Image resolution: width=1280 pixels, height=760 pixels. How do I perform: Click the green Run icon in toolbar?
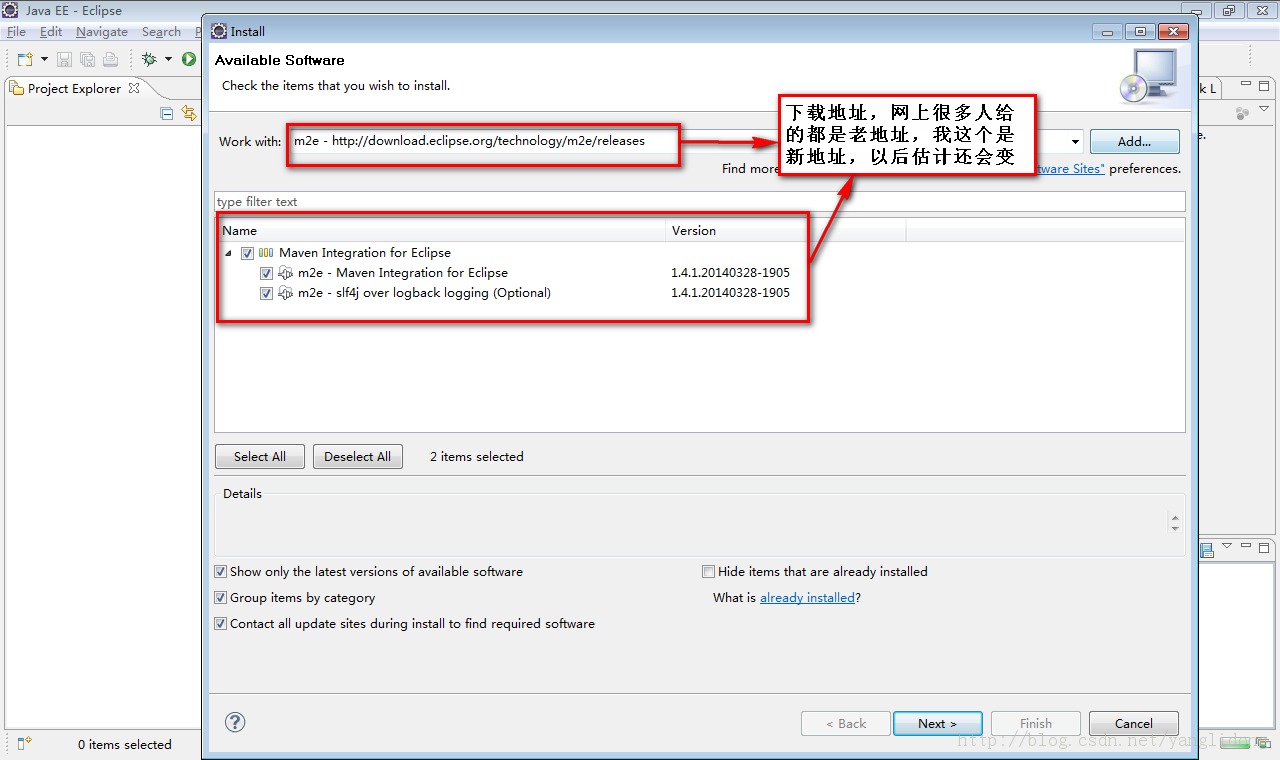[188, 60]
